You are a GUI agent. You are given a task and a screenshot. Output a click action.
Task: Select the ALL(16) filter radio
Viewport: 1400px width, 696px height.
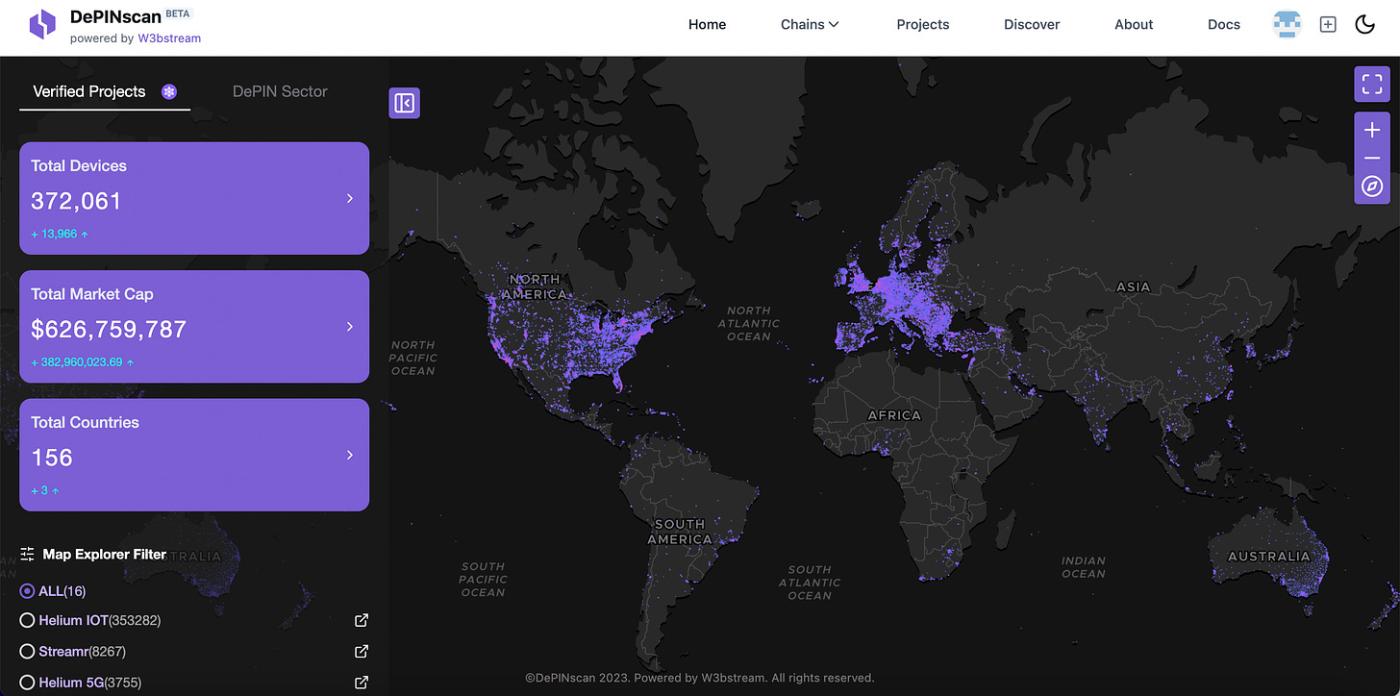tap(27, 591)
